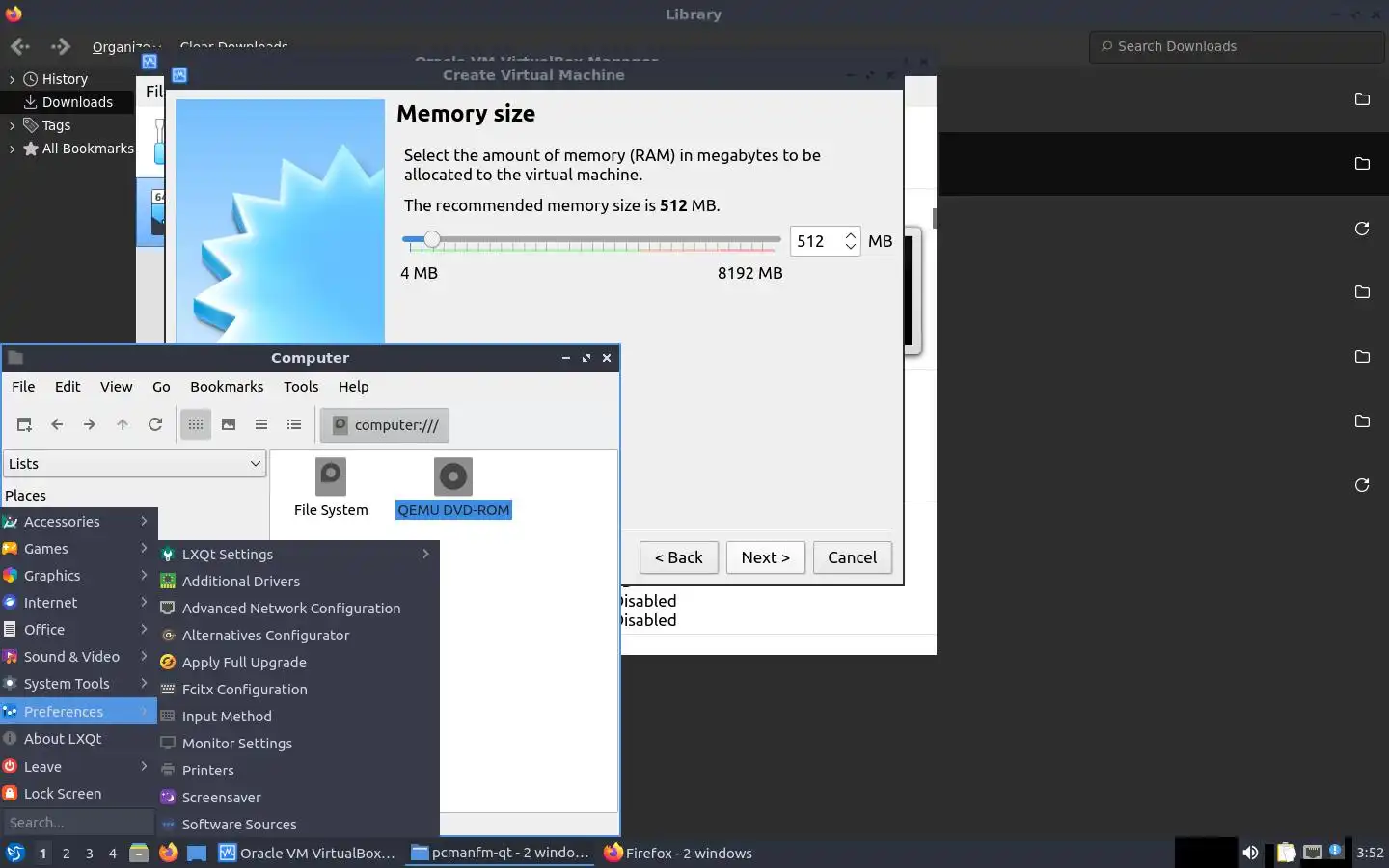Open Software Sources entry
This screenshot has height=868, width=1389.
(299, 825)
